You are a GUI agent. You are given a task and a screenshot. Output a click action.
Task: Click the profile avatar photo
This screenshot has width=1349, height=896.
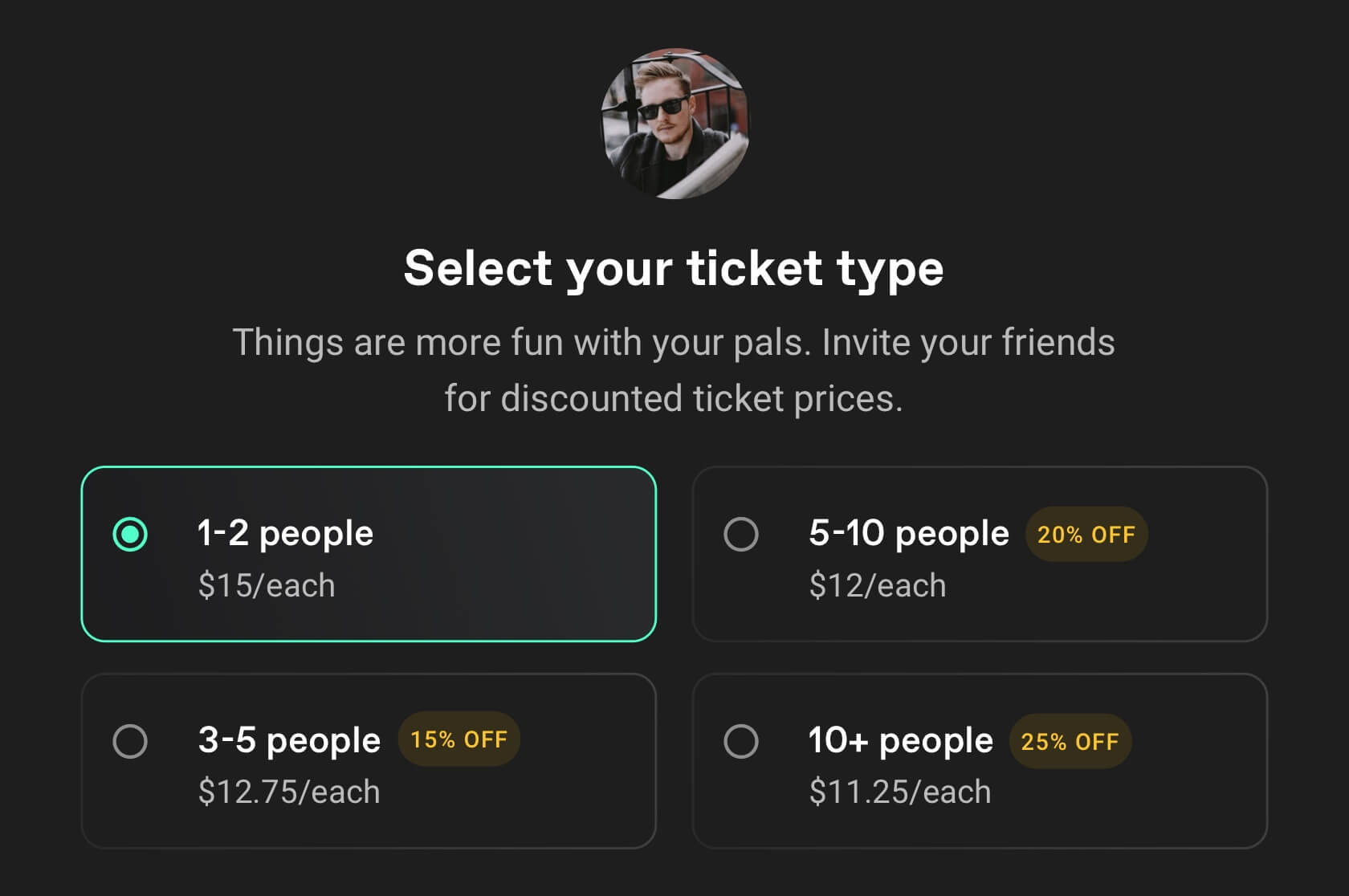(x=674, y=123)
